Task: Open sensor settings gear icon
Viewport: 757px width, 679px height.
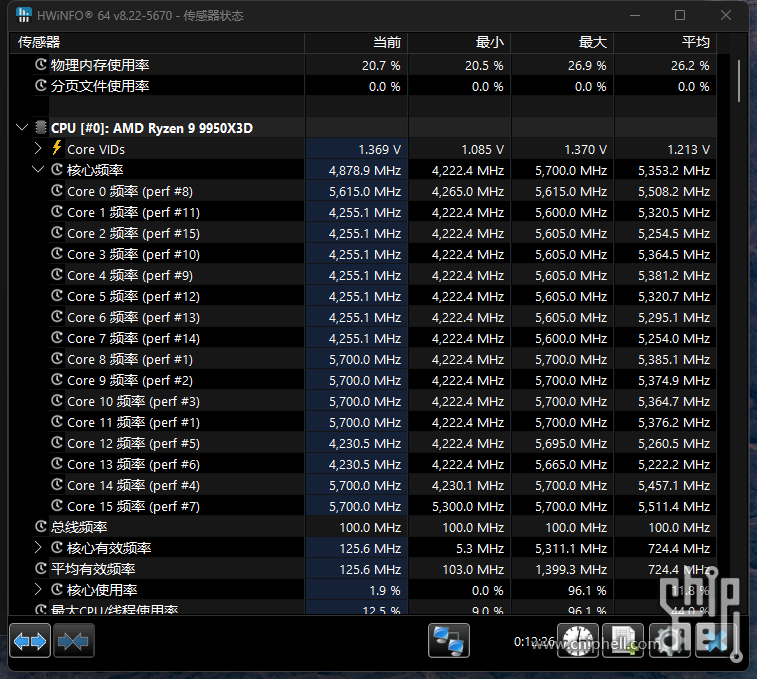Action: pos(670,641)
